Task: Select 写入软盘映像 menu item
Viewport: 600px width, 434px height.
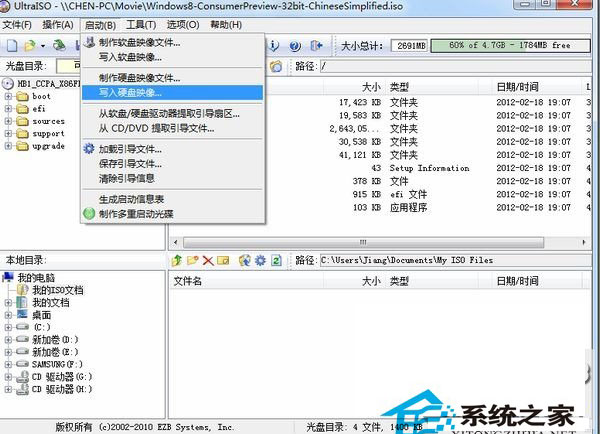Action: pyautogui.click(x=173, y=57)
